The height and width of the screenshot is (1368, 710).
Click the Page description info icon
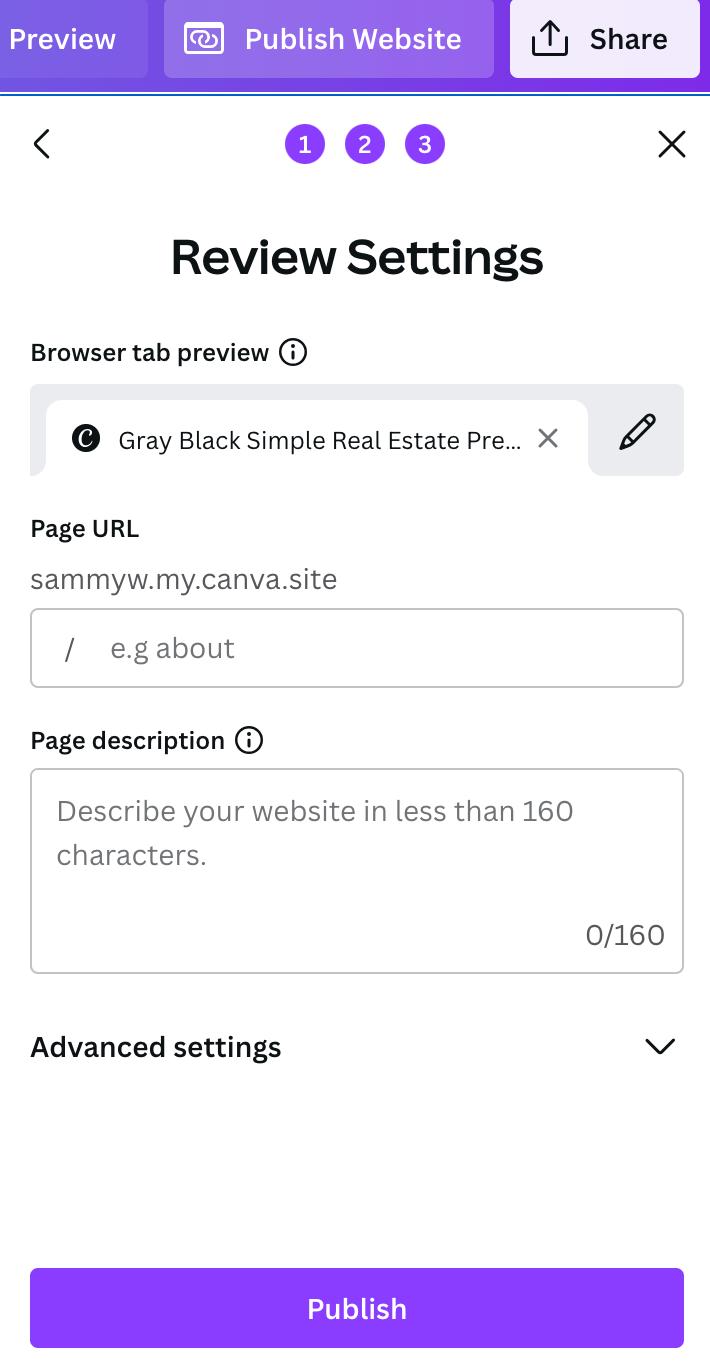[x=248, y=740]
